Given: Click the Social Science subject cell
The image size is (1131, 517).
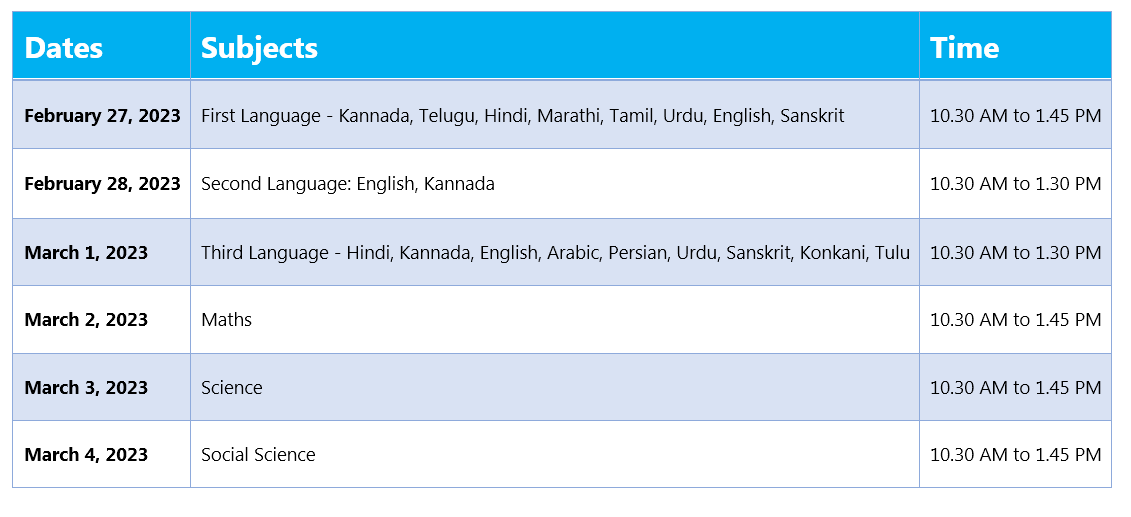Looking at the screenshot, I should pyautogui.click(x=555, y=454).
